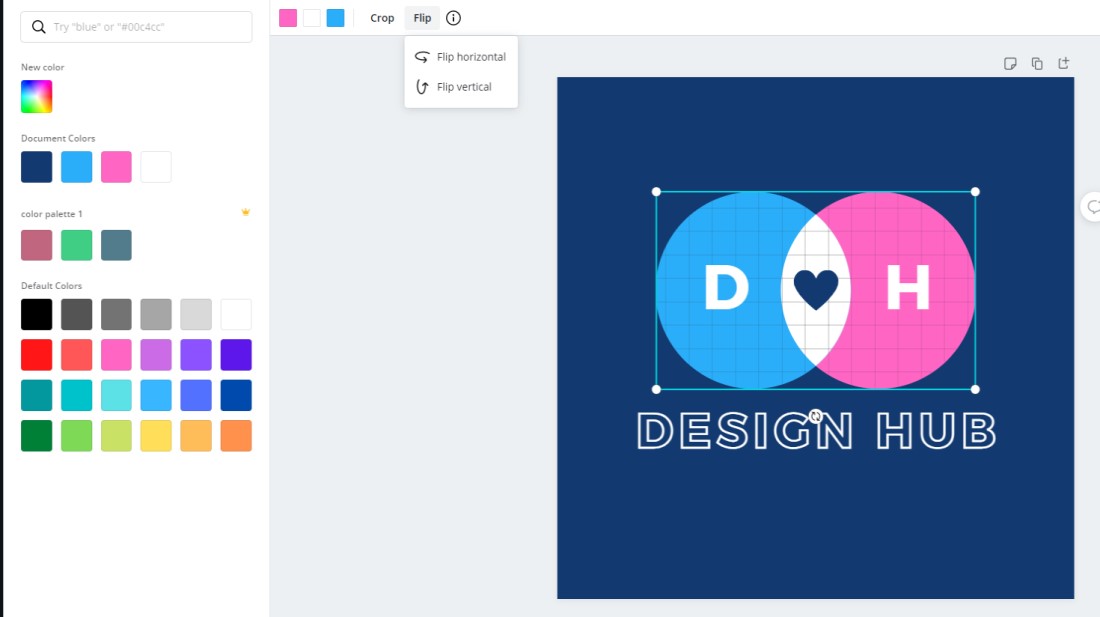1100x617 pixels.
Task: Select the turquoise default color
Action: click(76, 395)
